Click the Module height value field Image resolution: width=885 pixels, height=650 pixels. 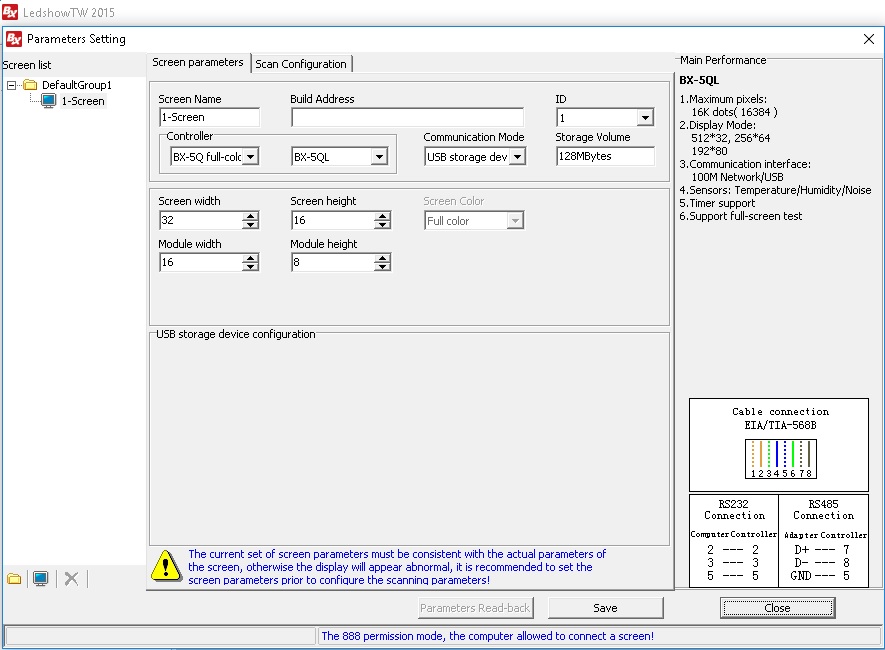tap(333, 262)
